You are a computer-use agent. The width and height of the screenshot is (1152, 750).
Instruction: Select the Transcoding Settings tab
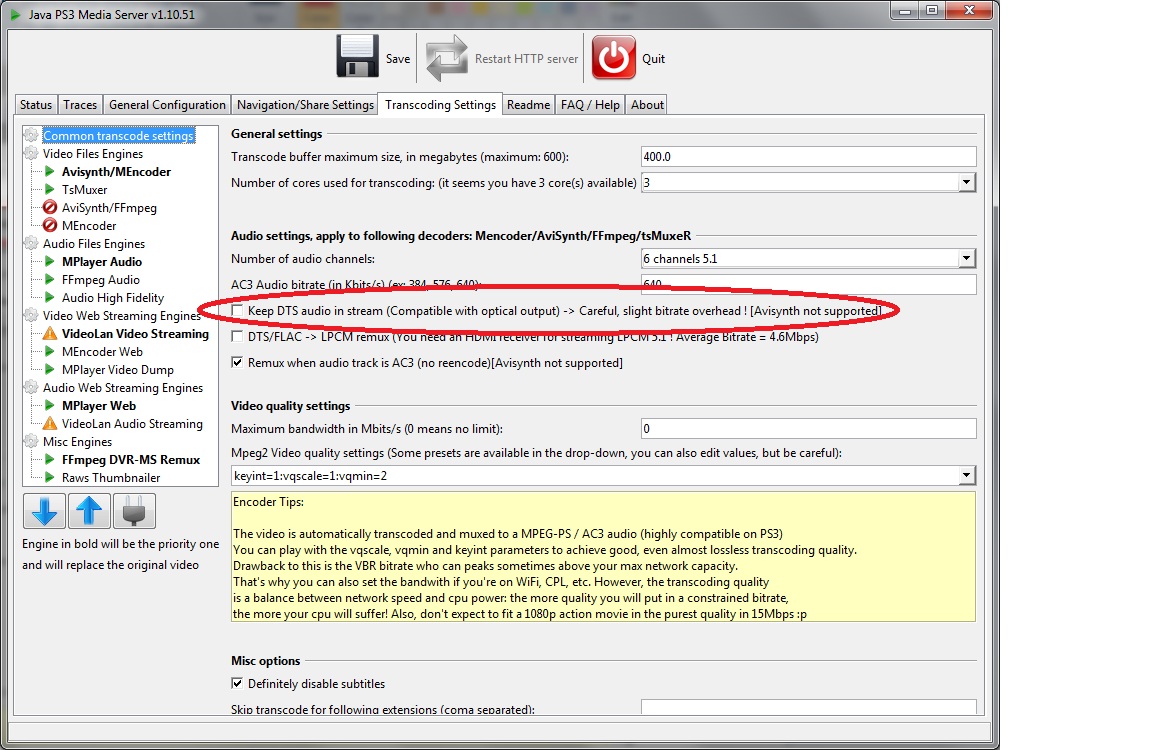point(440,104)
